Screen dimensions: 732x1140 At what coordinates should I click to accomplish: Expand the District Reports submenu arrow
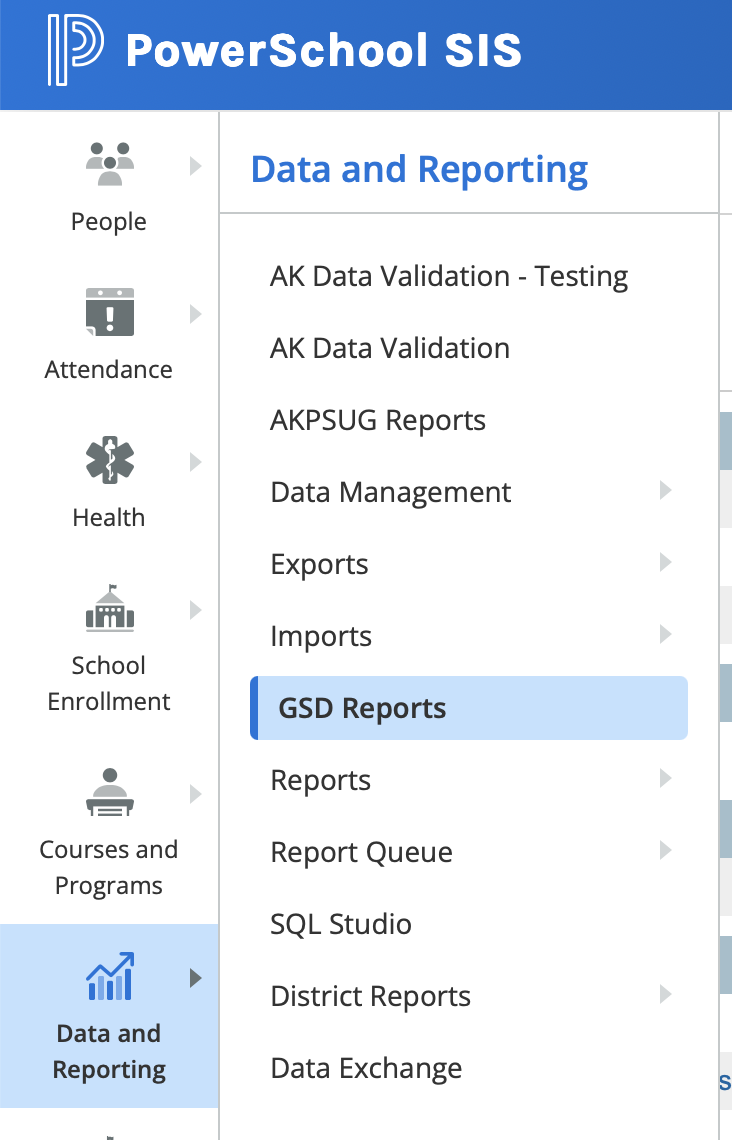(665, 995)
